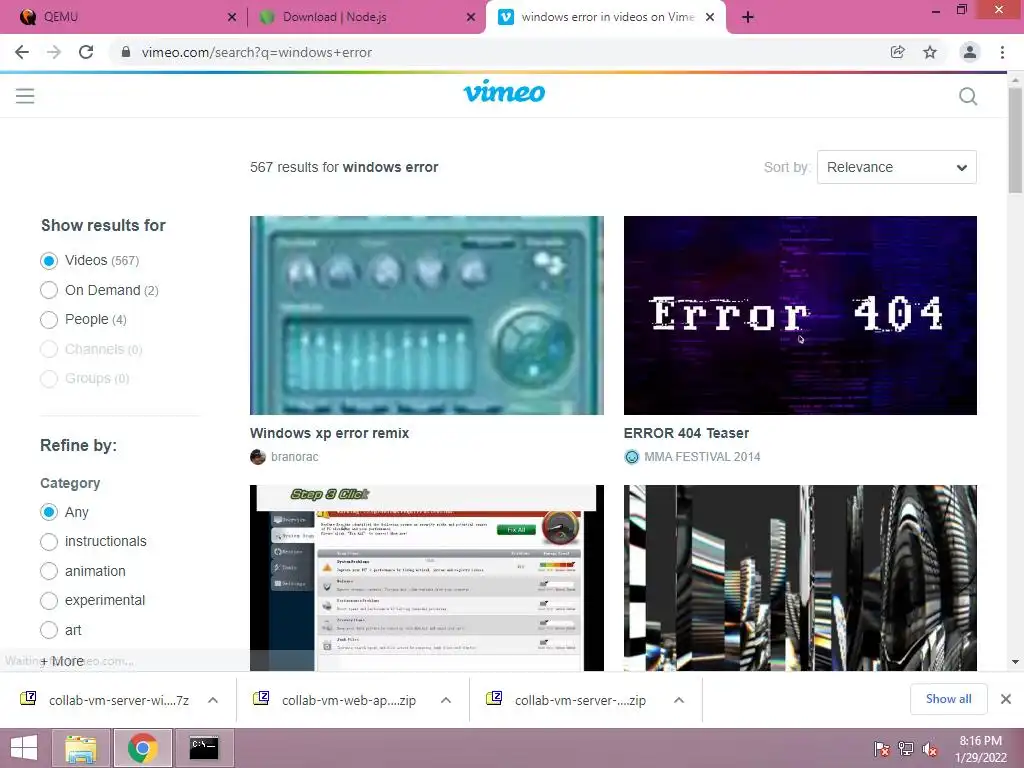Click the Action Center flag icon
Viewport: 1024px width, 768px height.
[882, 748]
